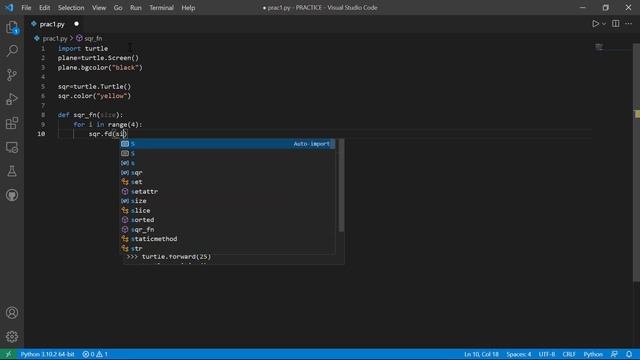
Task: Open the Accounts menu
Action: [12, 313]
